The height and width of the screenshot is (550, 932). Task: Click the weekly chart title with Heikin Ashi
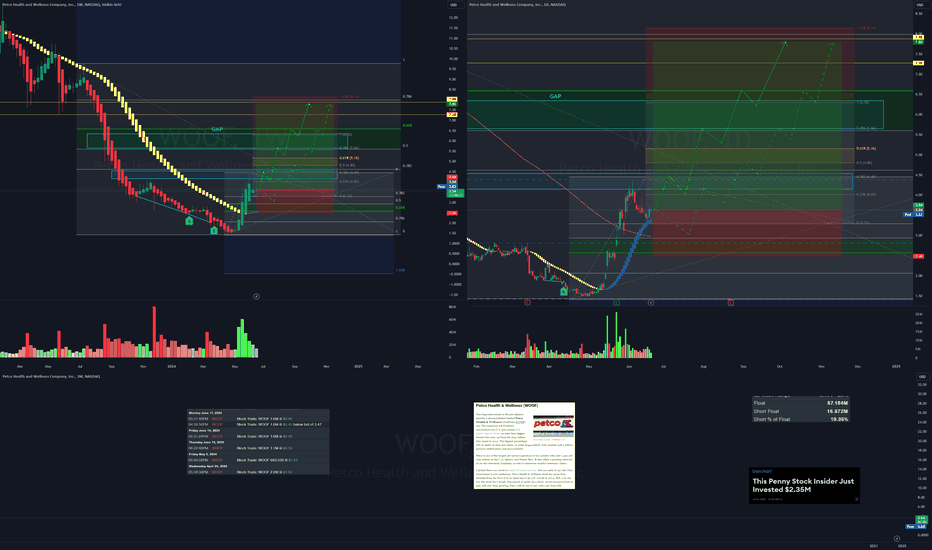pos(62,5)
